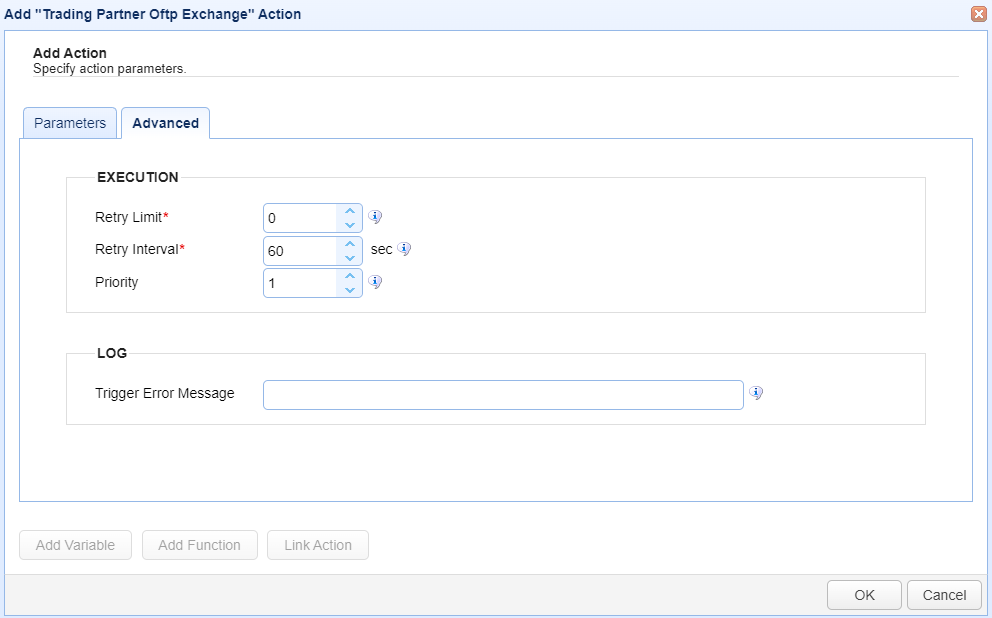This screenshot has height=618, width=992.
Task: Focus the Trigger Error Message text field
Action: (502, 395)
